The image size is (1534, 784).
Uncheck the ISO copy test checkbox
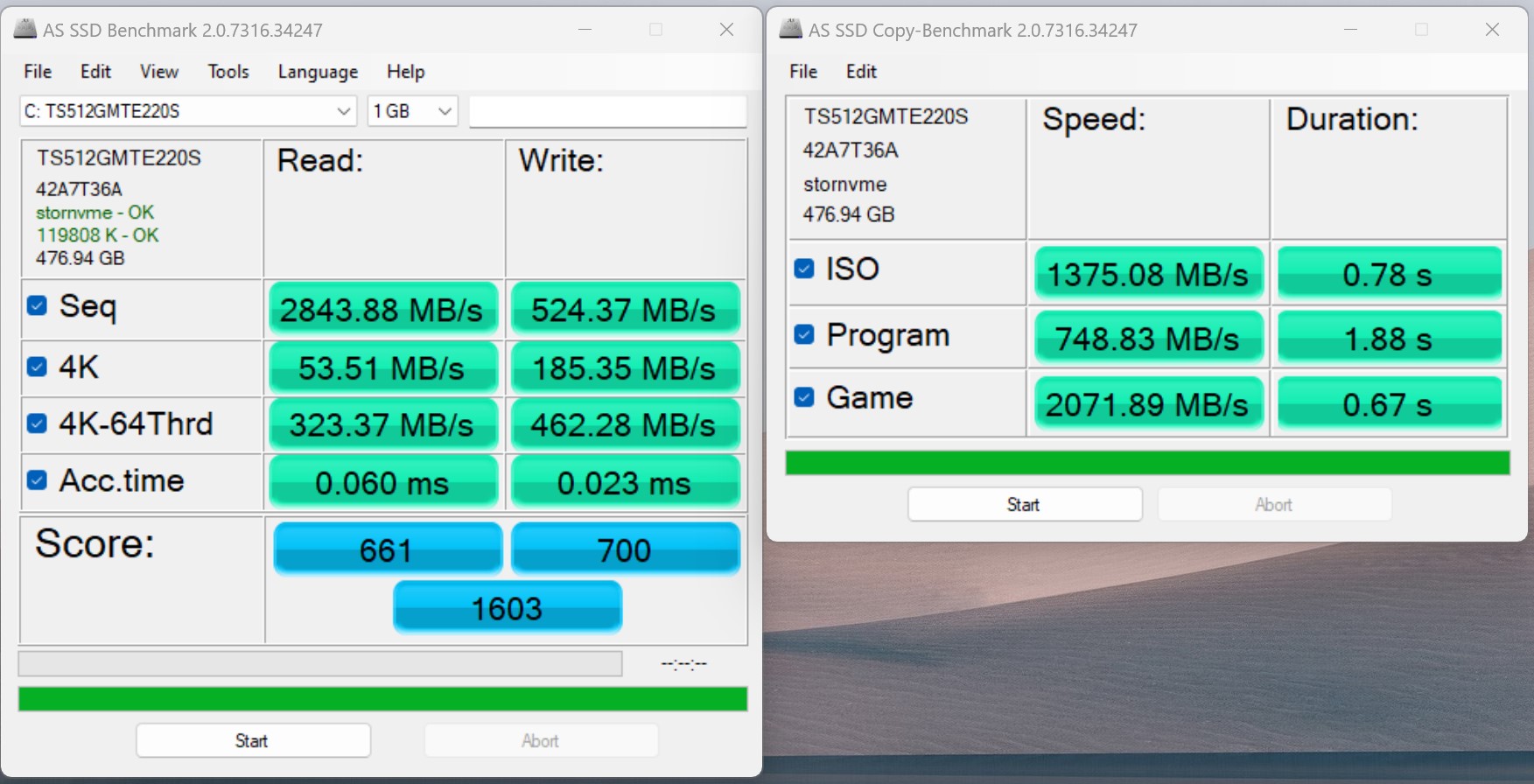(803, 269)
